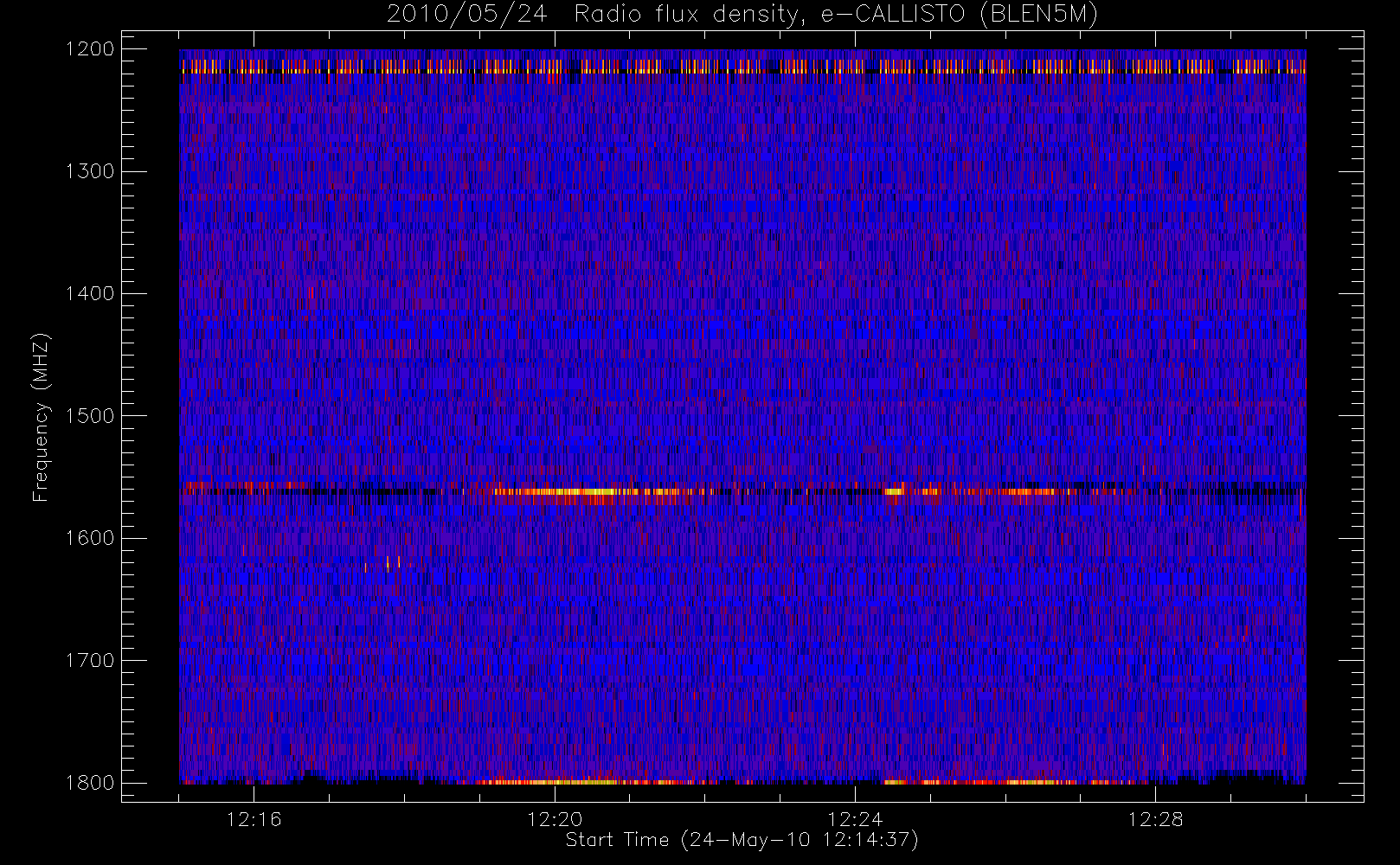Click the 12:24 time tick label
The height and width of the screenshot is (865, 1400).
[x=855, y=819]
